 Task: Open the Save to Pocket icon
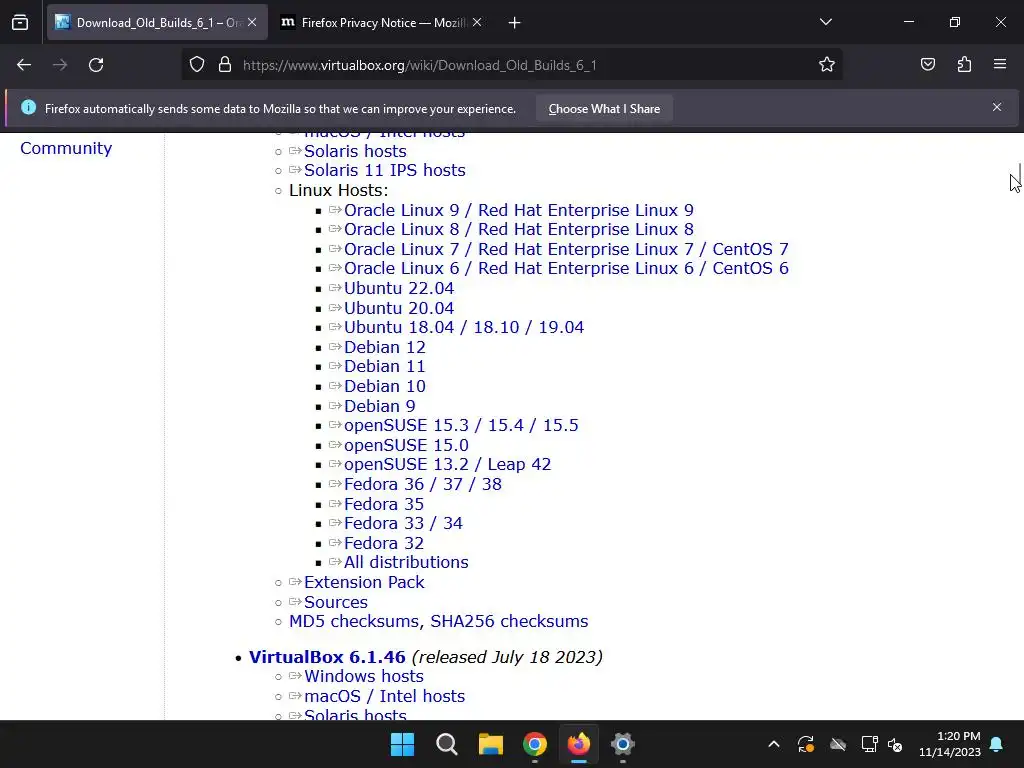tap(928, 64)
